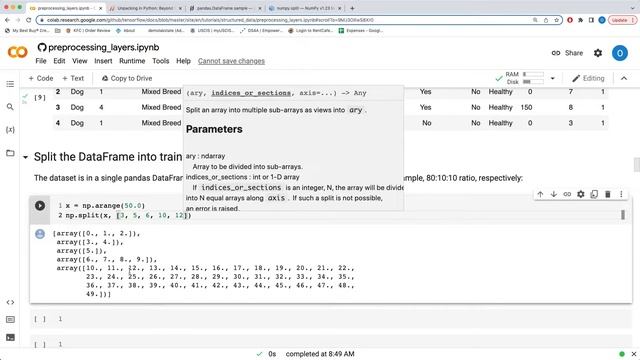
Task: Reload the page in browser
Action: click(x=29, y=20)
